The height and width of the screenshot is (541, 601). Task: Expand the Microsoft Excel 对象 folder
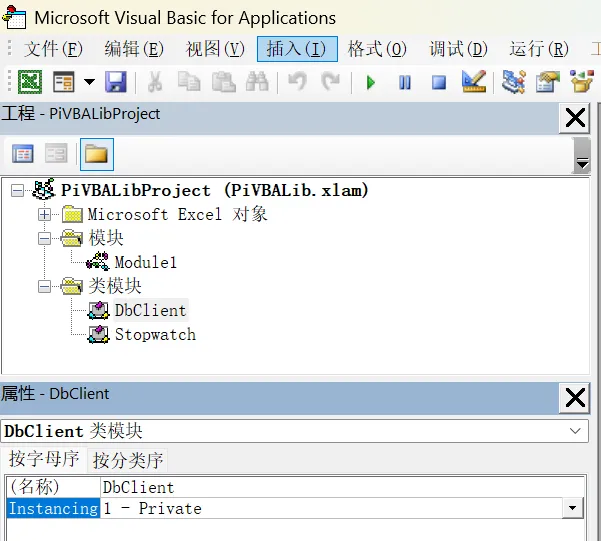pyautogui.click(x=44, y=214)
